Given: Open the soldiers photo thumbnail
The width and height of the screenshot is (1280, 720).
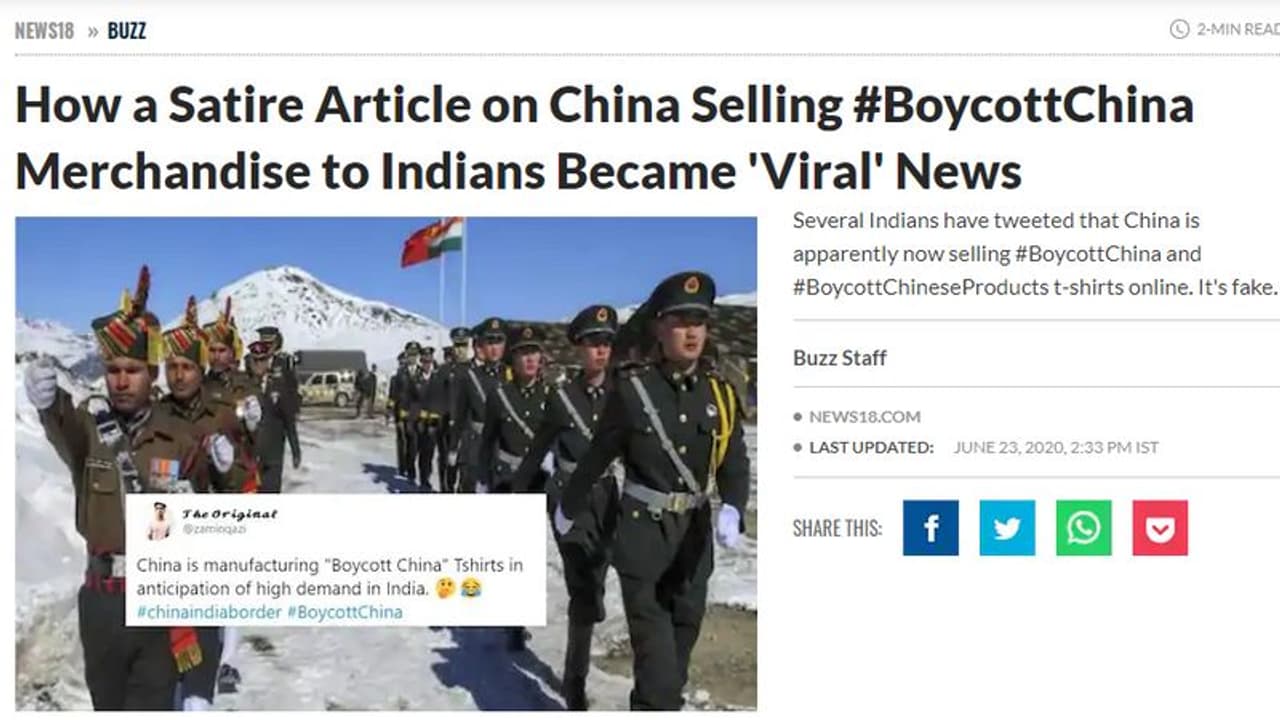Looking at the screenshot, I should 386,463.
